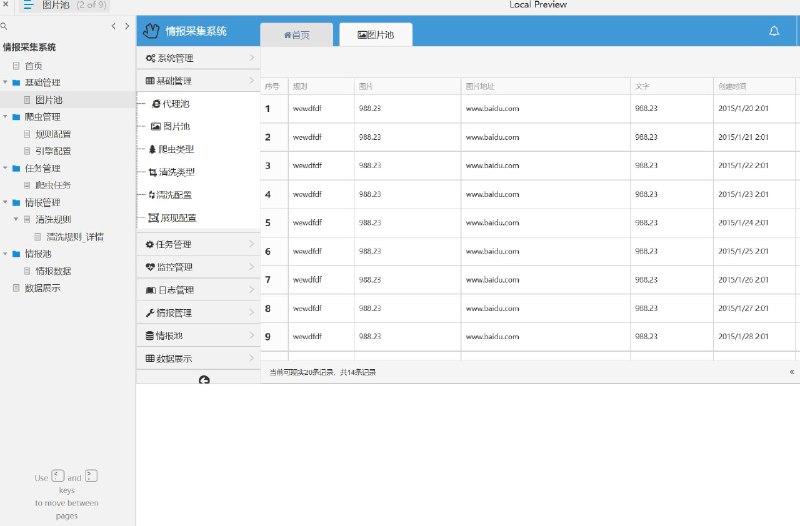
Task: Click the 序号 column header
Action: point(272,86)
